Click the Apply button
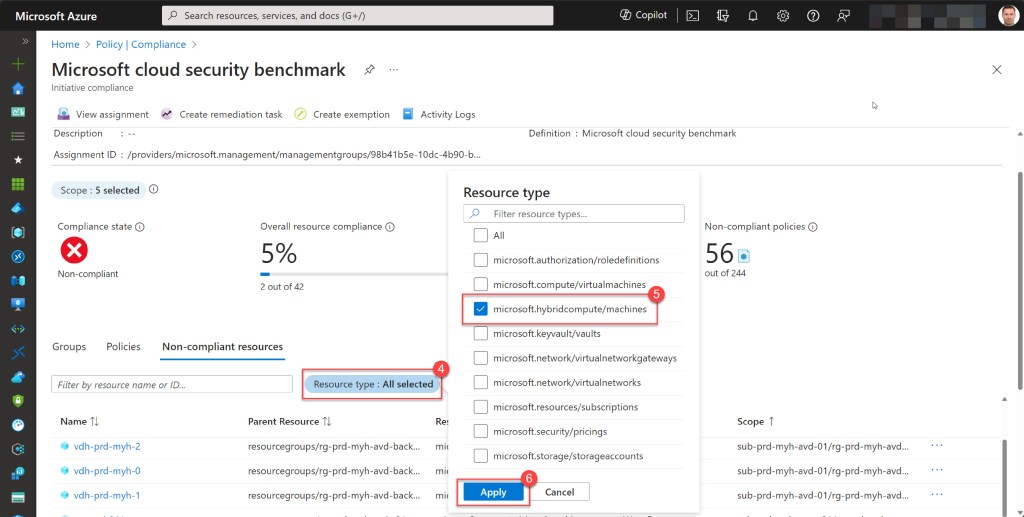 pos(493,492)
